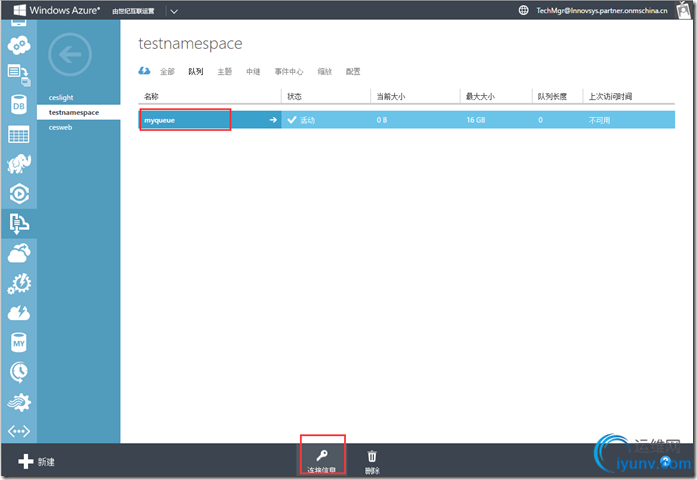This screenshot has width=697, height=480.
Task: Click the globe language icon
Action: coord(524,10)
